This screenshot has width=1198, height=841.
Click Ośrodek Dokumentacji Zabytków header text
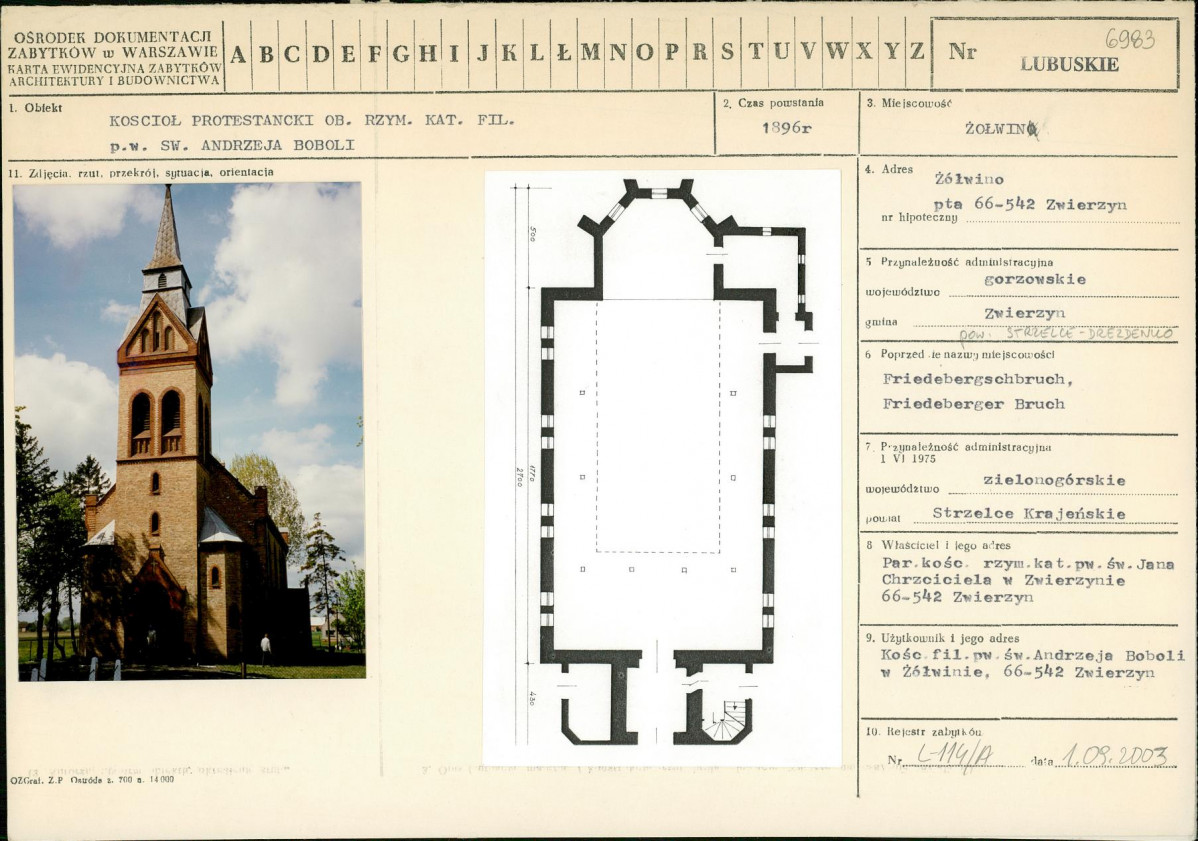pyautogui.click(x=113, y=58)
